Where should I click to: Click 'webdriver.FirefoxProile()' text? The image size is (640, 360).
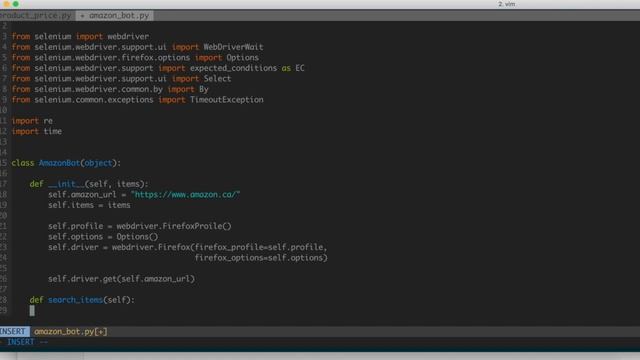coord(174,226)
